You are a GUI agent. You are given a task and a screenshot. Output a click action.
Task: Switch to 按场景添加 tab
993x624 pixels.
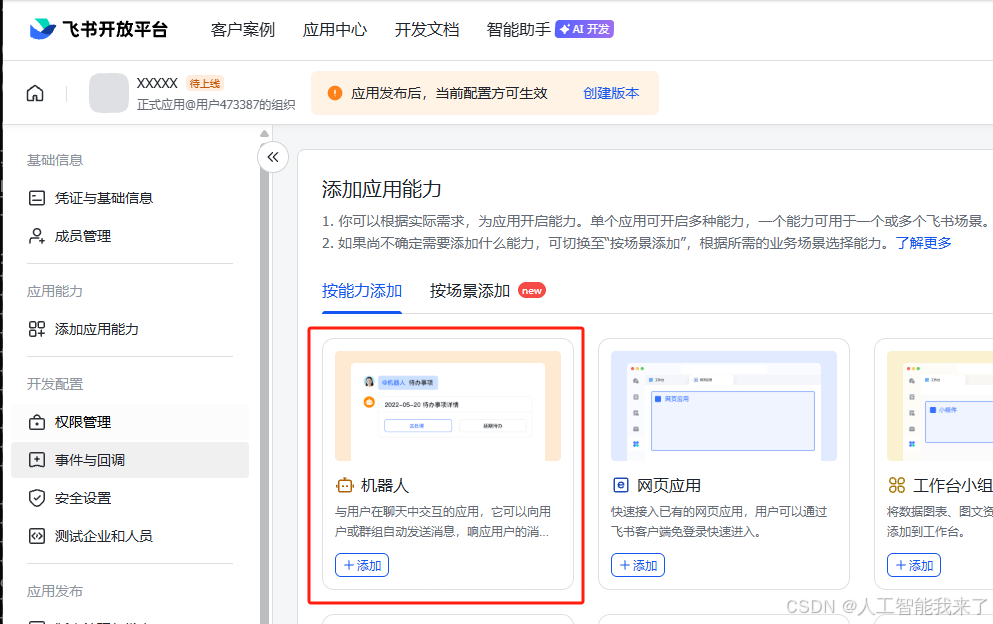pos(470,291)
